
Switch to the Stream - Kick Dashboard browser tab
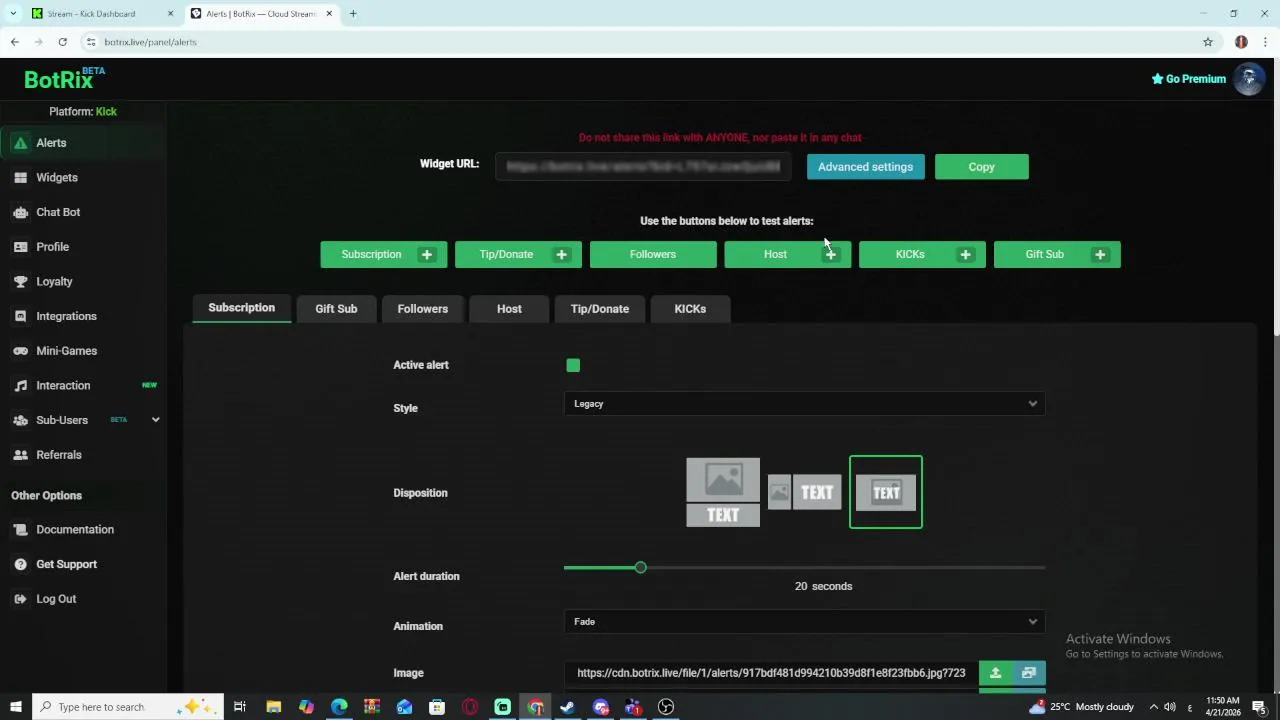[x=101, y=14]
